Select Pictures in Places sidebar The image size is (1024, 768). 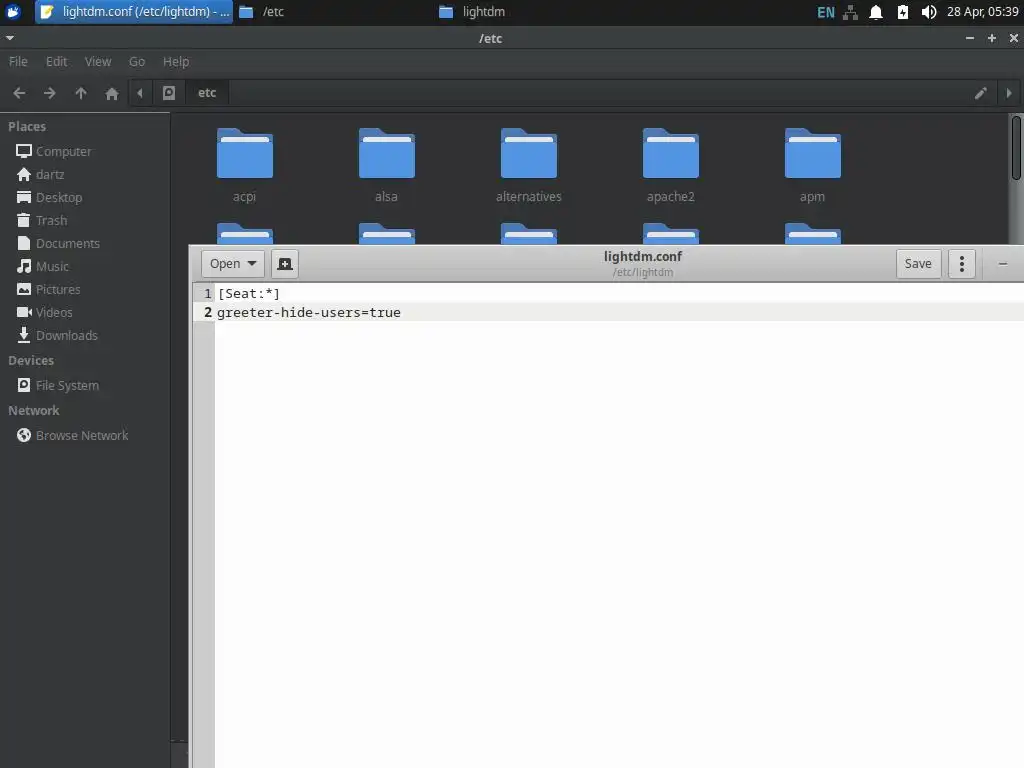(48, 289)
